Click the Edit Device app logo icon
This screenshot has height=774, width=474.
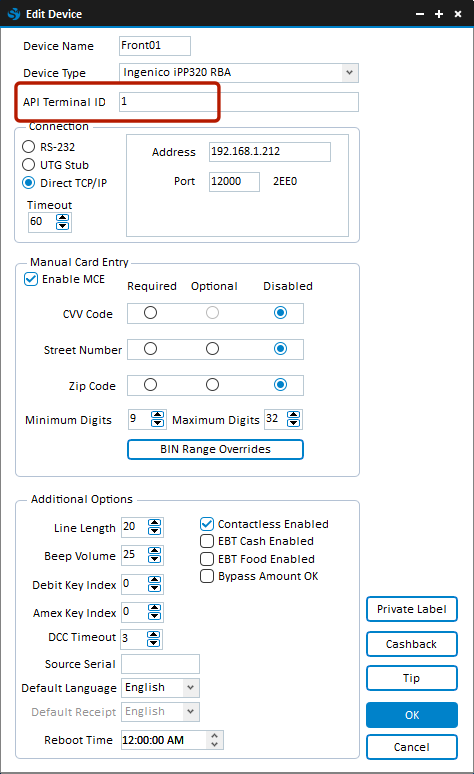pos(14,14)
